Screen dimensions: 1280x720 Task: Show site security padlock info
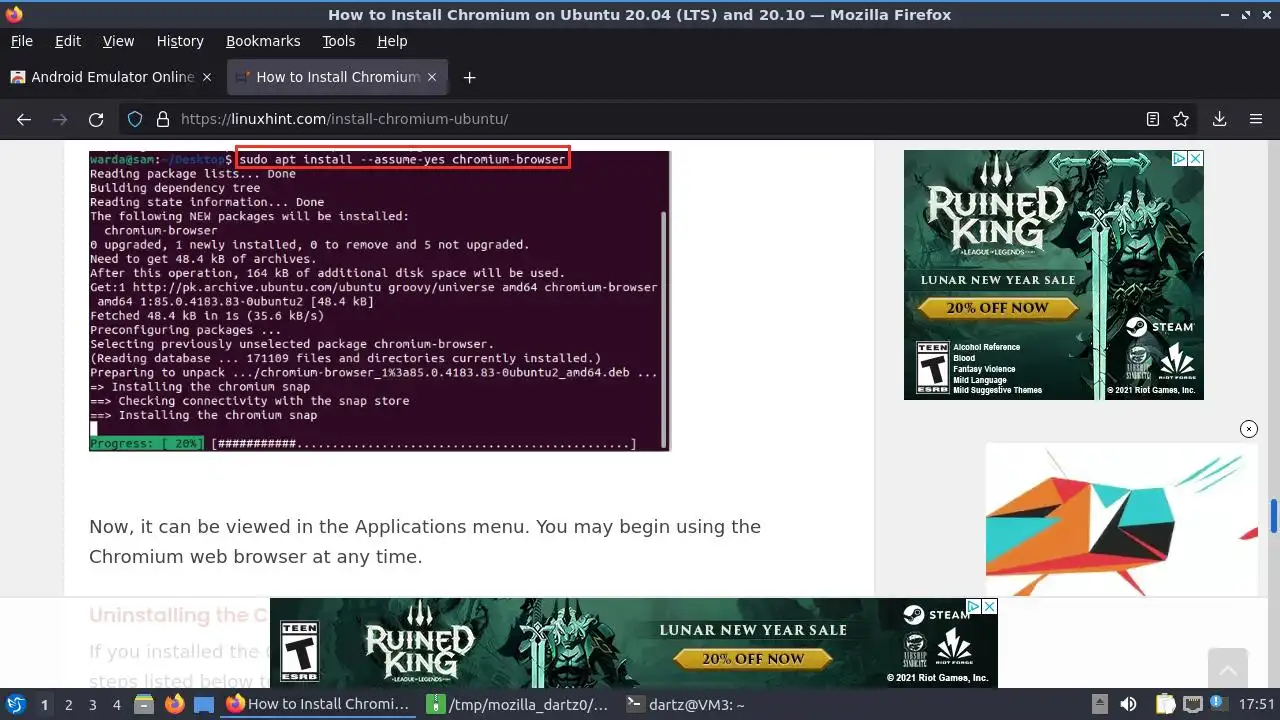tap(162, 119)
